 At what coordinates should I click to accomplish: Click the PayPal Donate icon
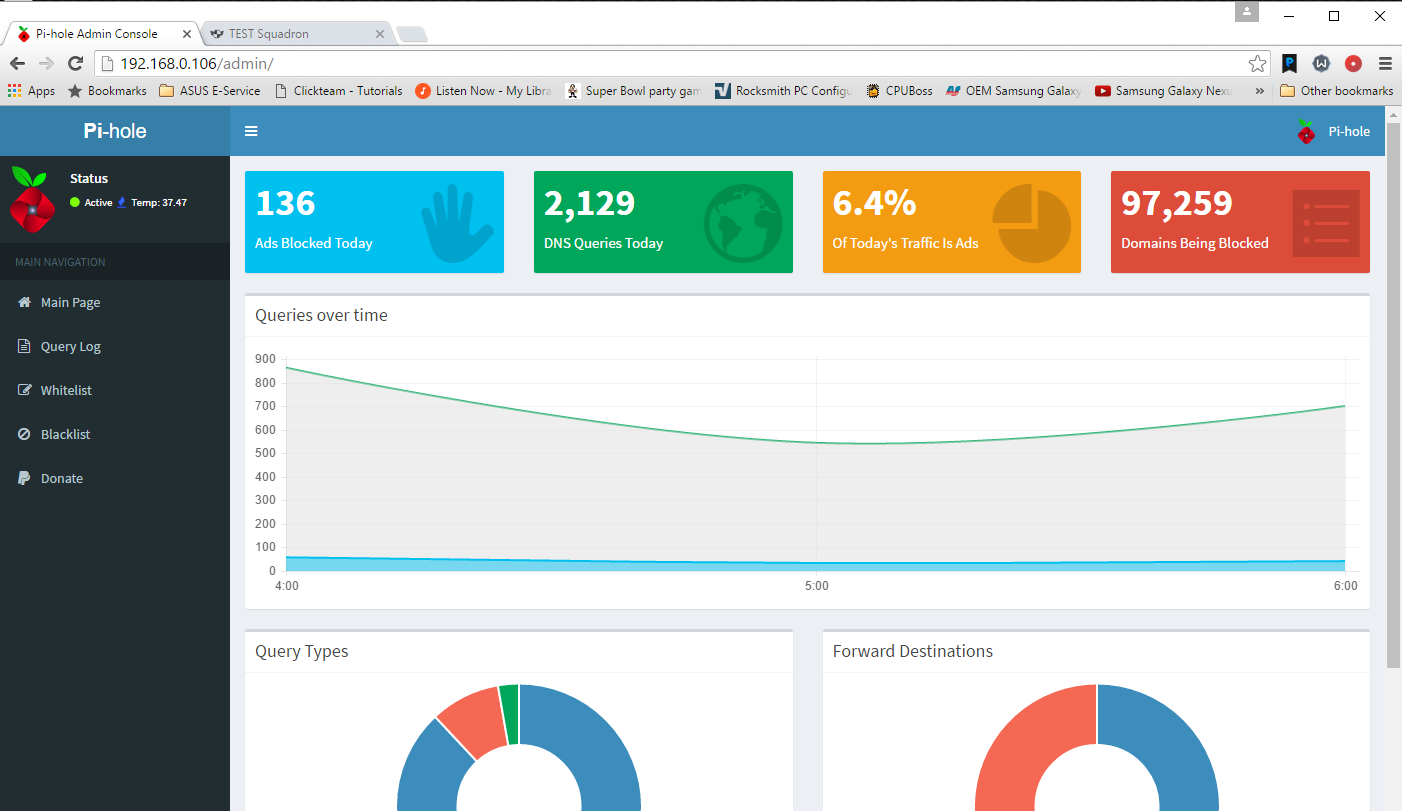pos(25,478)
